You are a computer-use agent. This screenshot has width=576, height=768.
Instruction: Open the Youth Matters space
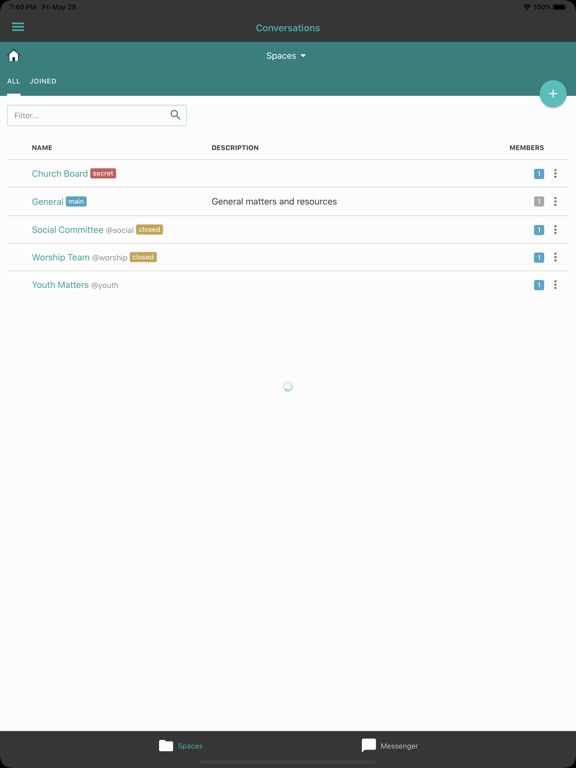[60, 285]
